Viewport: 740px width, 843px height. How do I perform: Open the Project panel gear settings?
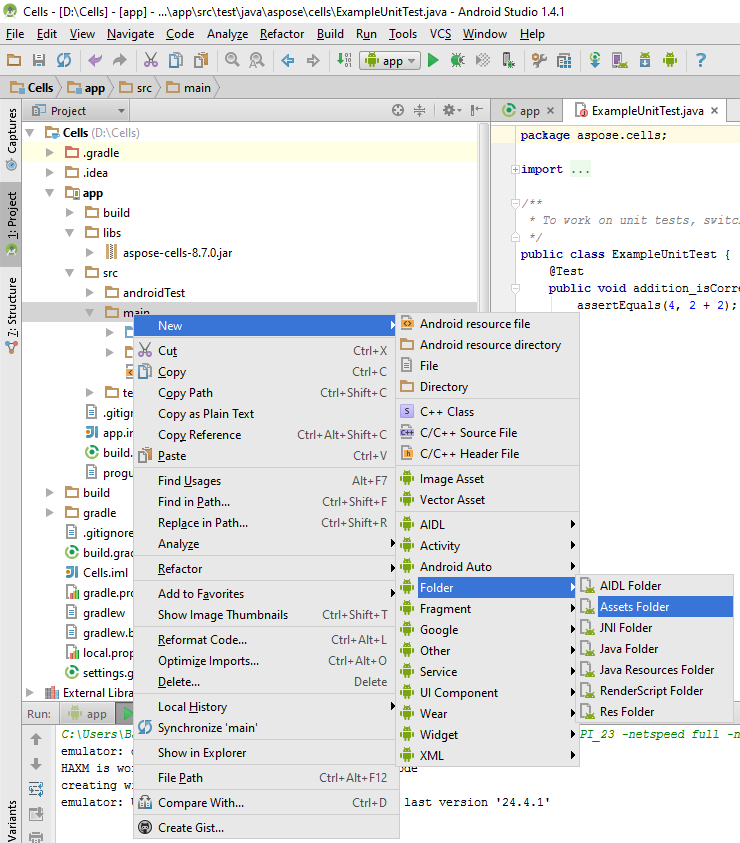click(452, 111)
